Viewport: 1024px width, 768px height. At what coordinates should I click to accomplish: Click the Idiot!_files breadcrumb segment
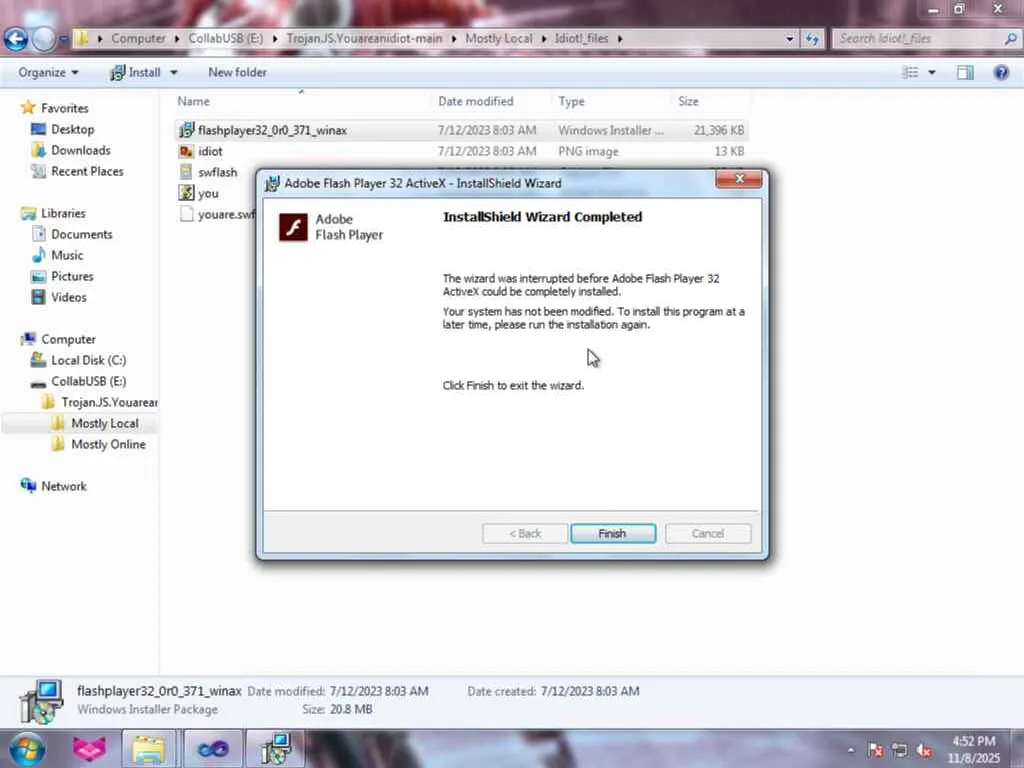click(581, 39)
